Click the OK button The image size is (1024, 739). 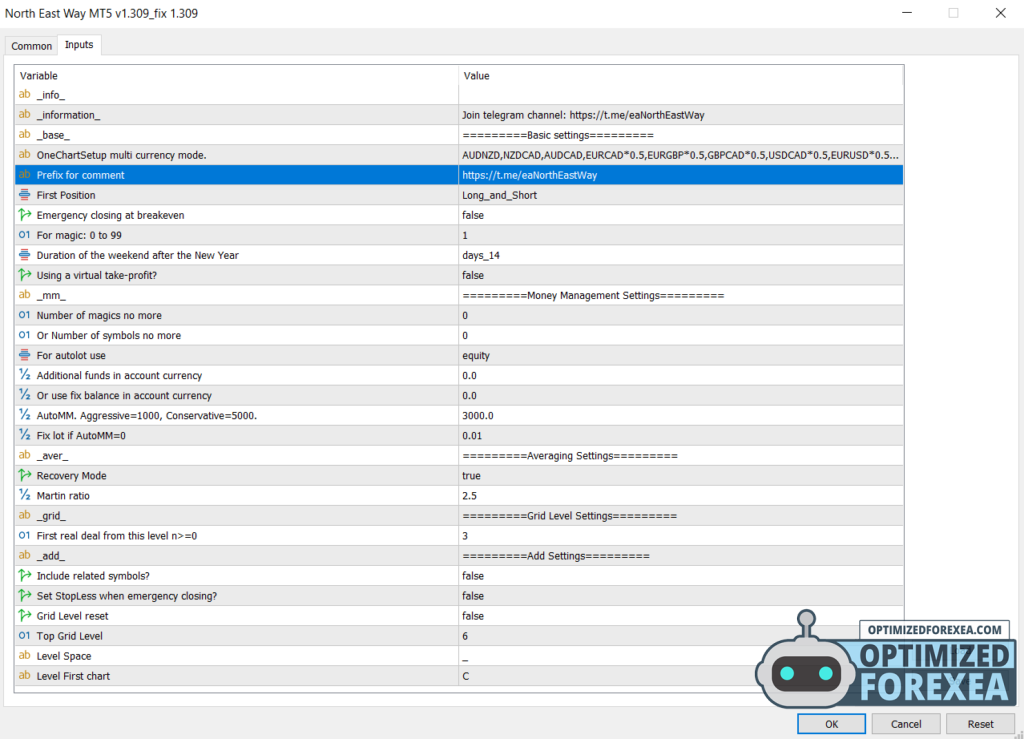point(831,724)
